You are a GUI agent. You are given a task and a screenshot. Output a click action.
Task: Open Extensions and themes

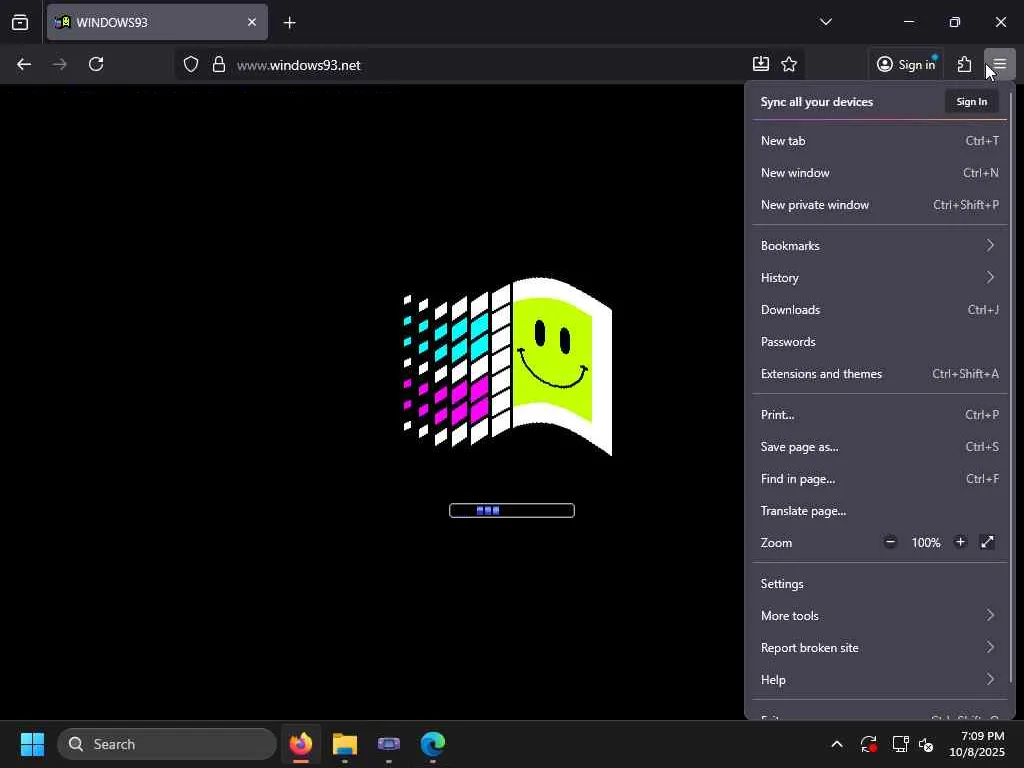pyautogui.click(x=880, y=374)
